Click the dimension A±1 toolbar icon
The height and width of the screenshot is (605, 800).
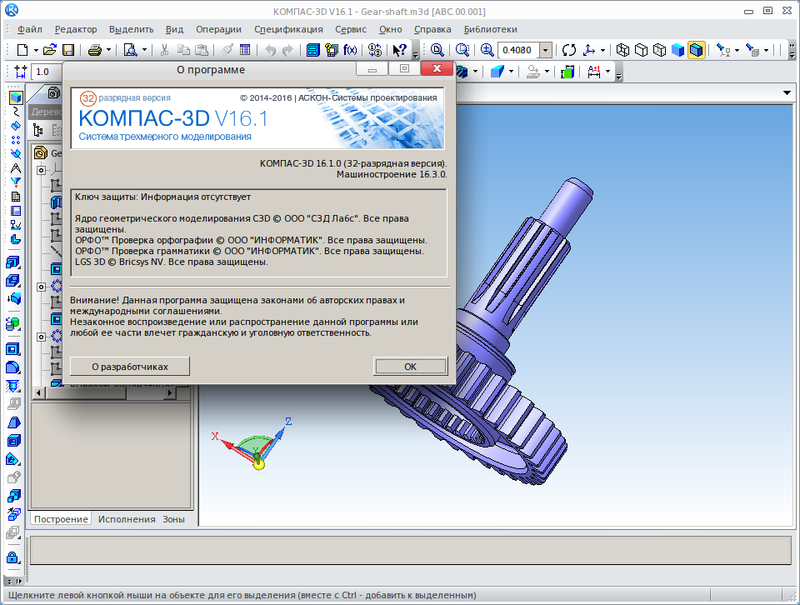coord(594,72)
